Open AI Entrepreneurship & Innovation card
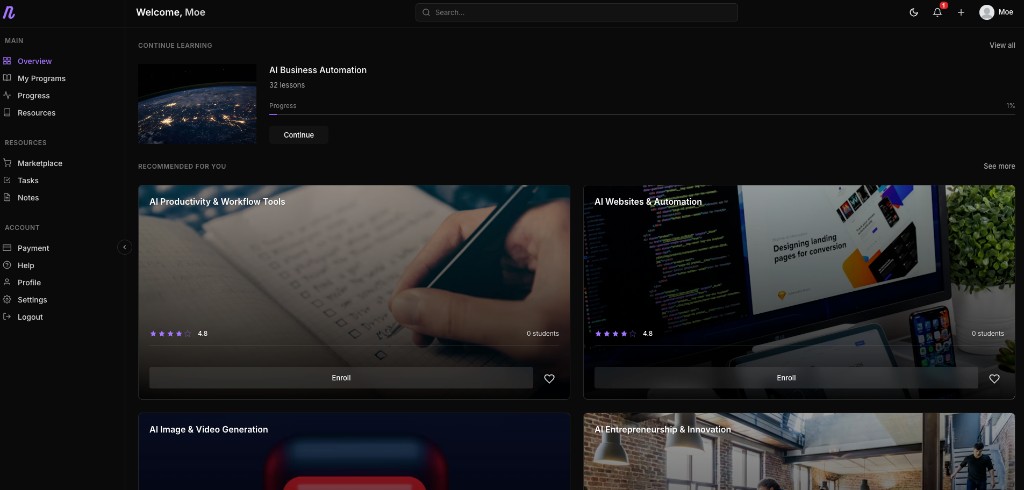Viewport: 1024px width, 490px height. pos(799,451)
